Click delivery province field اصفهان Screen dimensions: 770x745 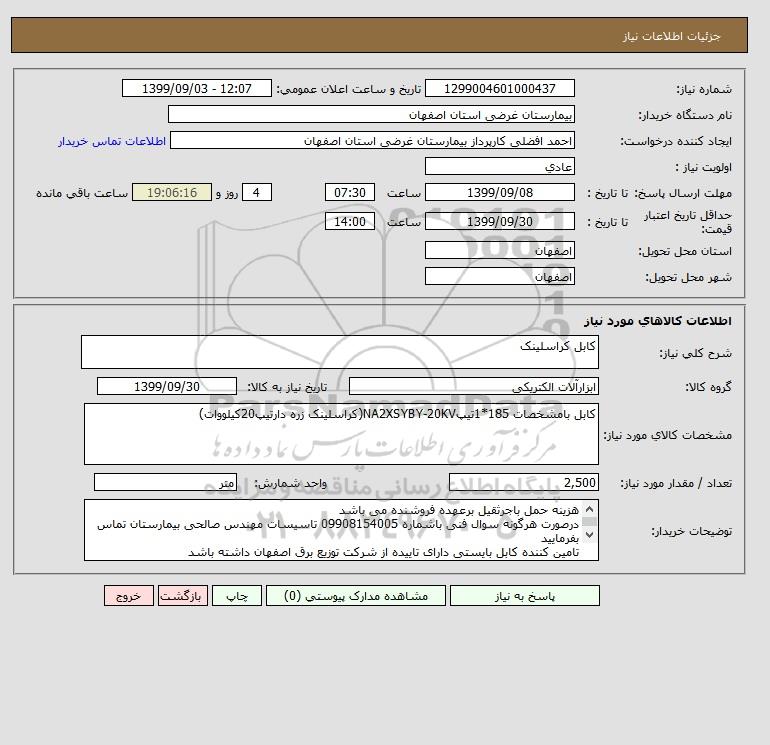click(x=499, y=250)
